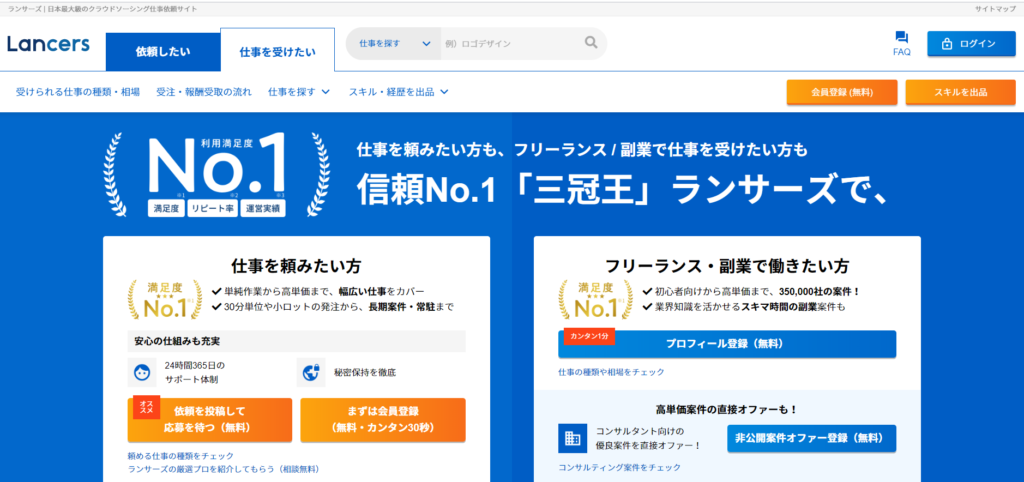
Task: Click the スキルを出品 button
Action: 960,92
